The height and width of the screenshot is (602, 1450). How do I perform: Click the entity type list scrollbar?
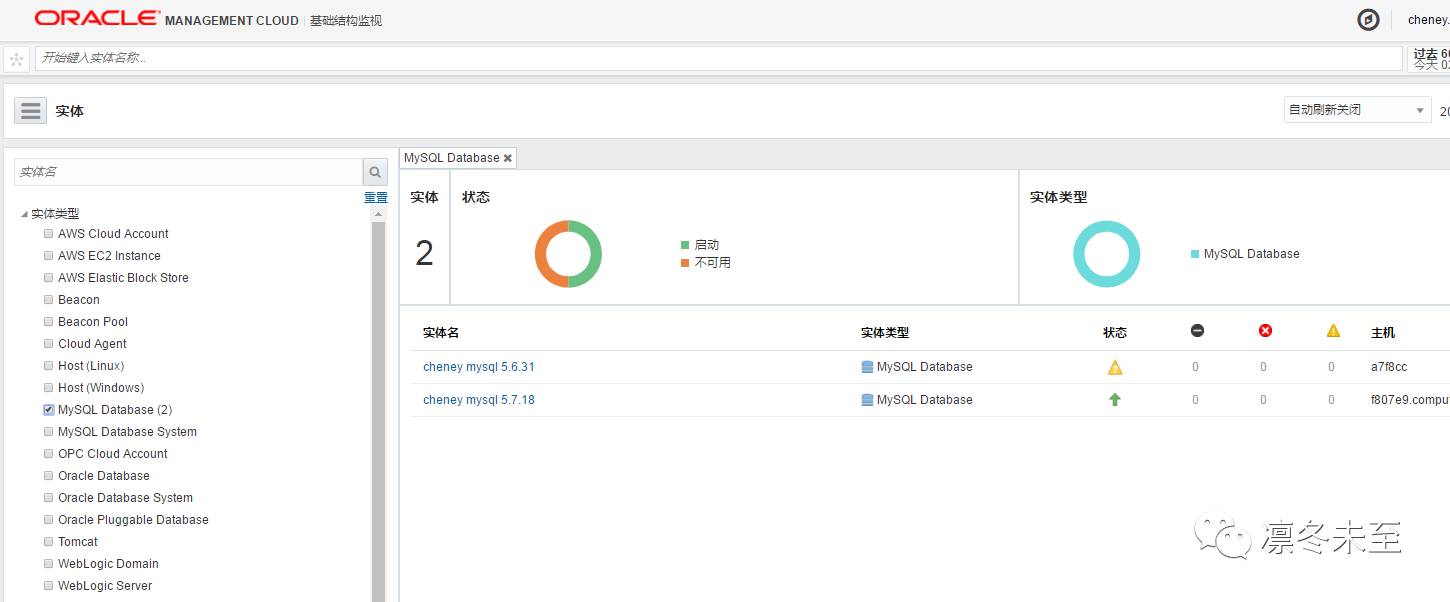click(379, 412)
